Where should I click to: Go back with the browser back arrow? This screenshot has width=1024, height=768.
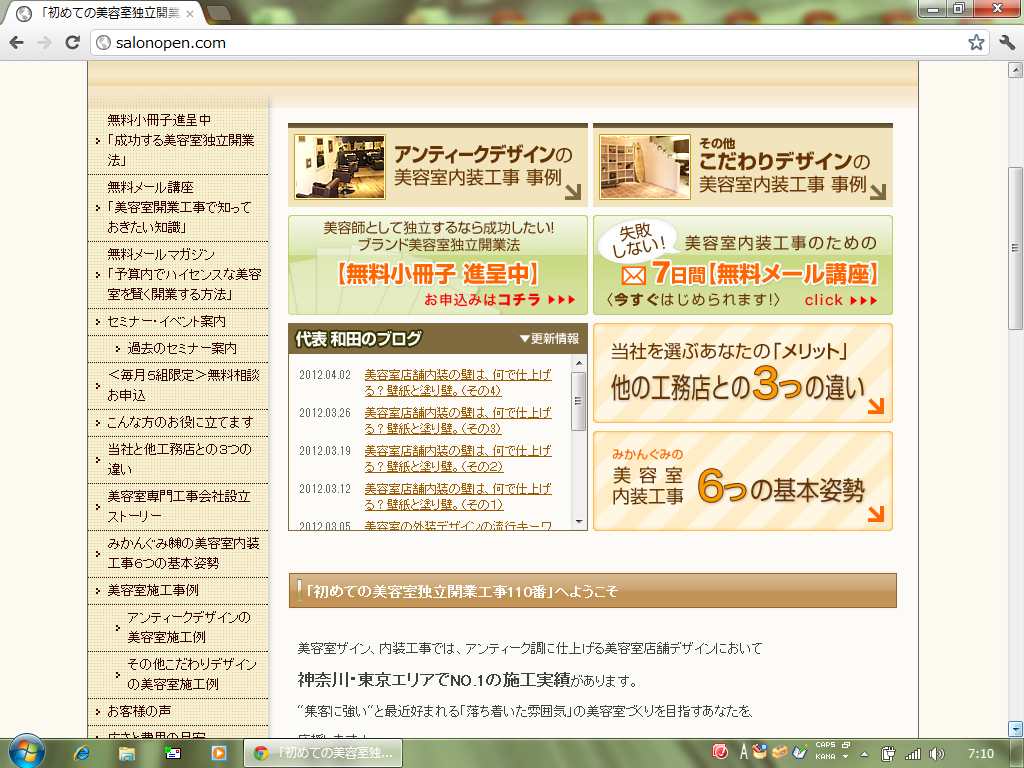click(16, 43)
